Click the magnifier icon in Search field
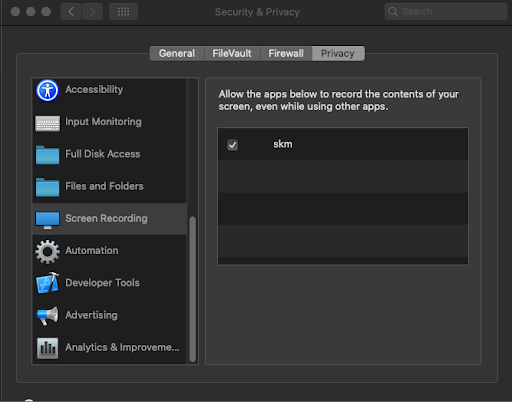 tap(393, 12)
